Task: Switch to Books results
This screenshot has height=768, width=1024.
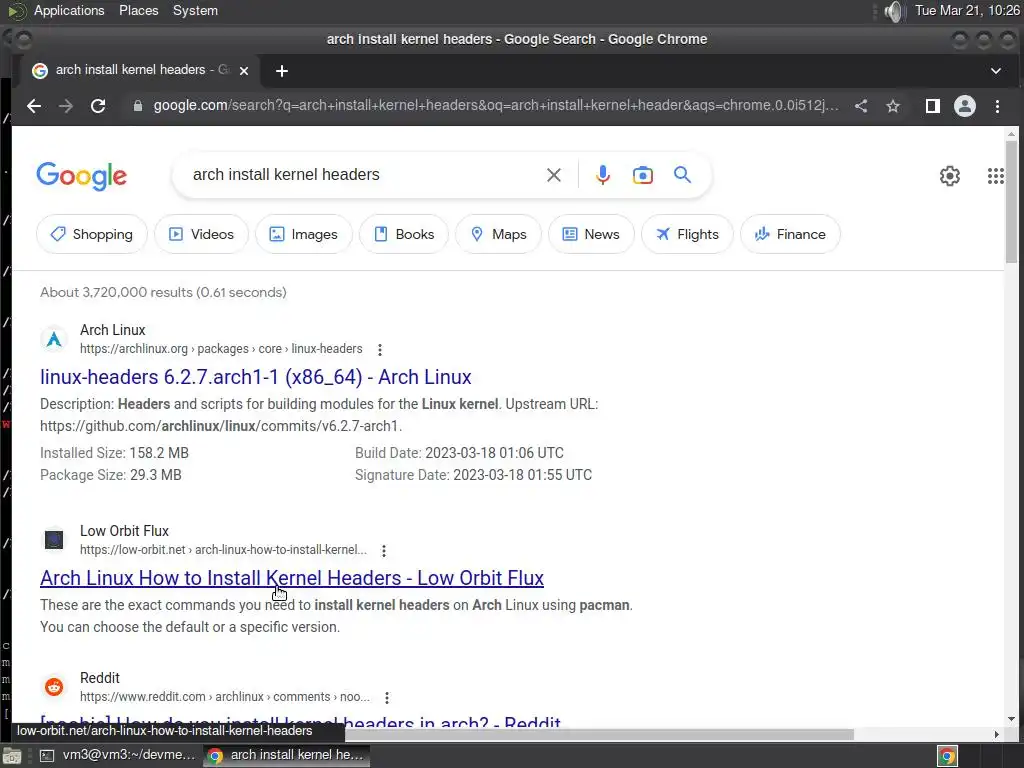Action: (x=404, y=234)
